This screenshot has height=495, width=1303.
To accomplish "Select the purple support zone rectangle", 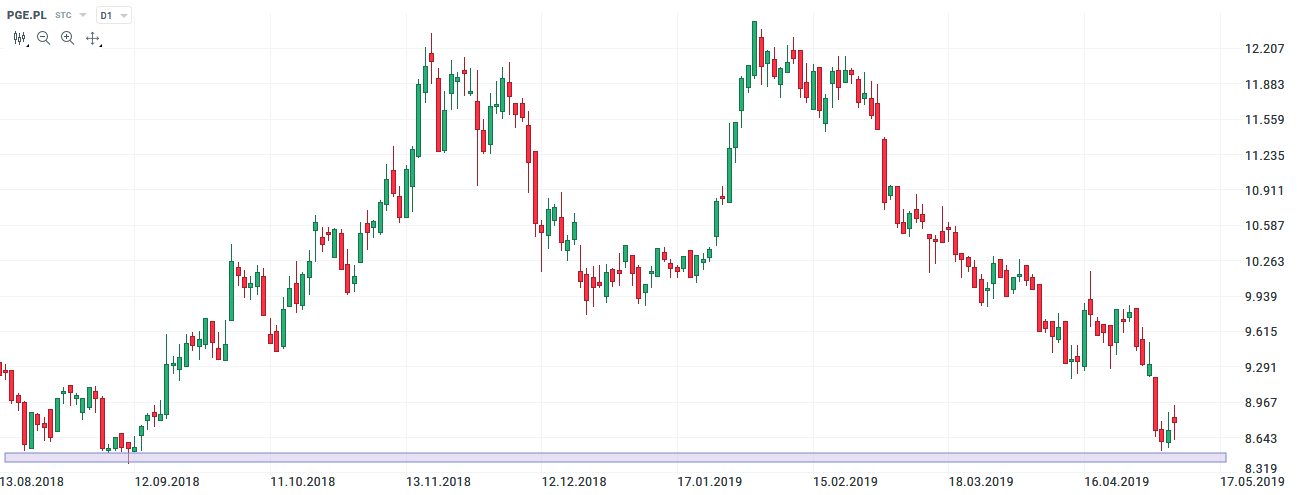I will [x=614, y=457].
